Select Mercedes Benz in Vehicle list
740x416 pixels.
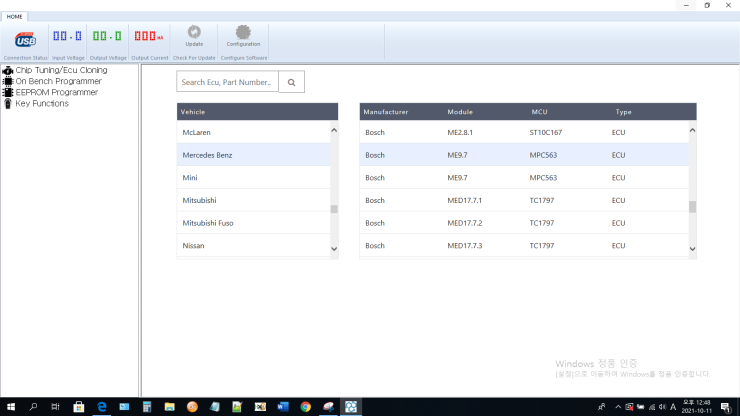[253, 155]
